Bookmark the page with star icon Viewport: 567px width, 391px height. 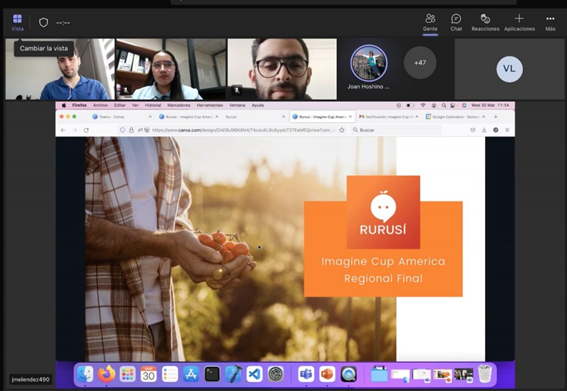(342, 130)
